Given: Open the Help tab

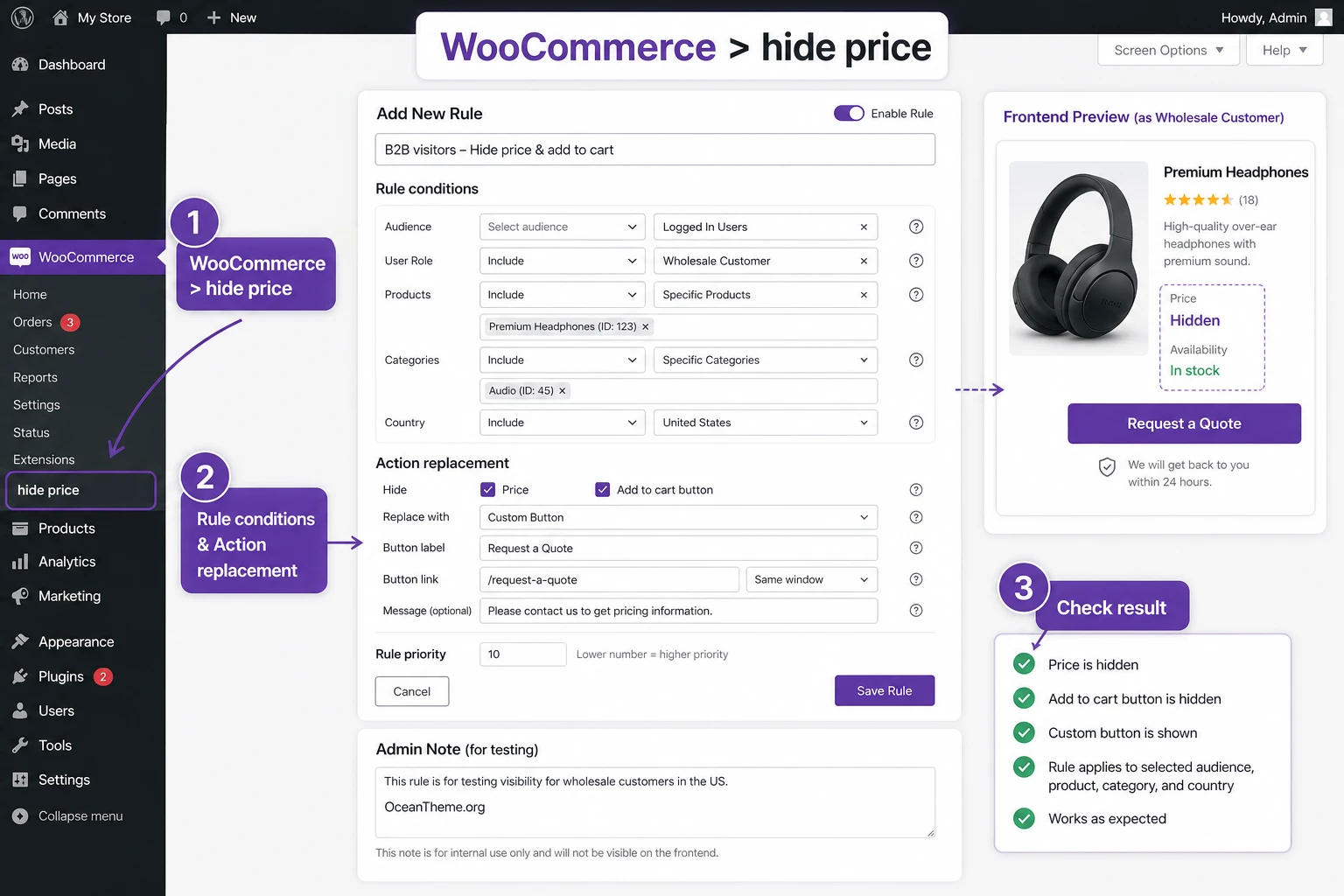Looking at the screenshot, I should pos(1284,50).
